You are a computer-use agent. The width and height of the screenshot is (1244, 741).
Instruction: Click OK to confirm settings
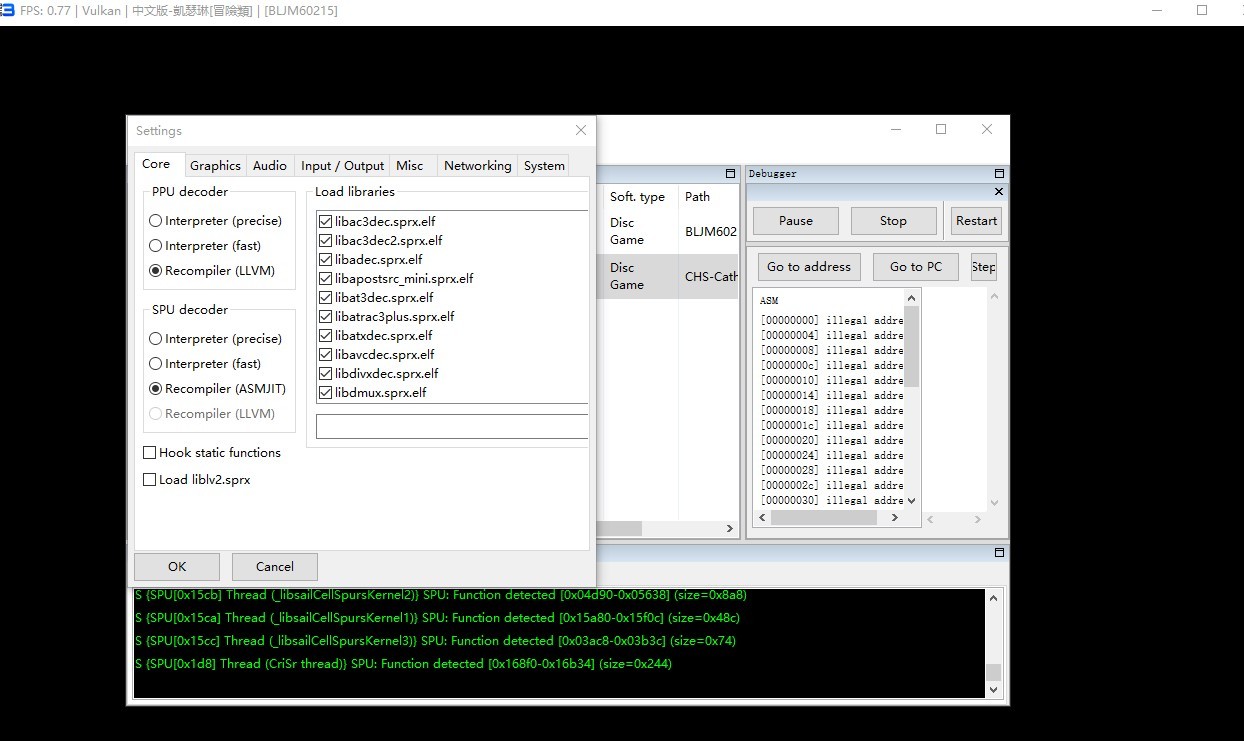coord(177,567)
